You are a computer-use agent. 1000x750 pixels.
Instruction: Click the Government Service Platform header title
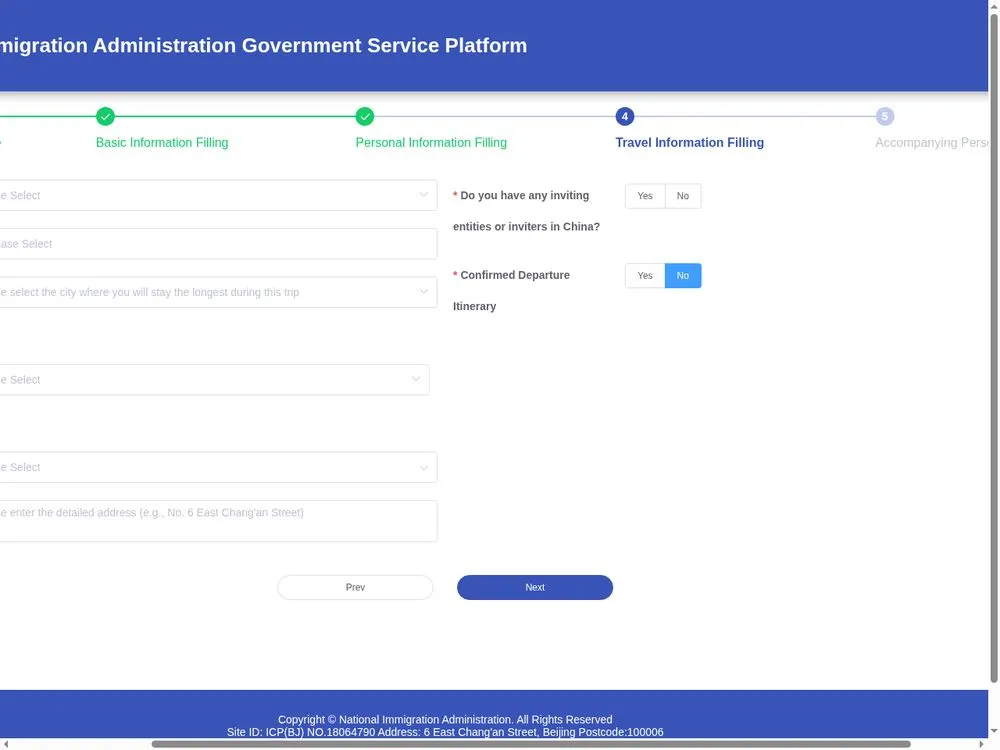(263, 45)
